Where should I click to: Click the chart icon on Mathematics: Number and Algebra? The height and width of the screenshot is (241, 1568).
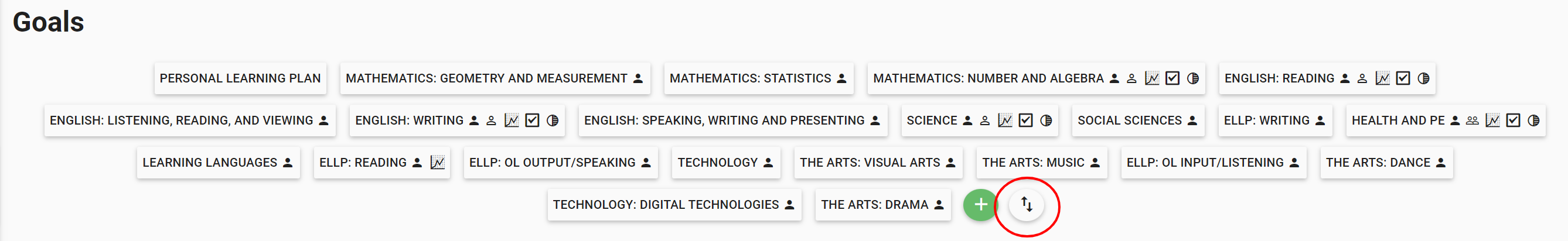[1151, 78]
